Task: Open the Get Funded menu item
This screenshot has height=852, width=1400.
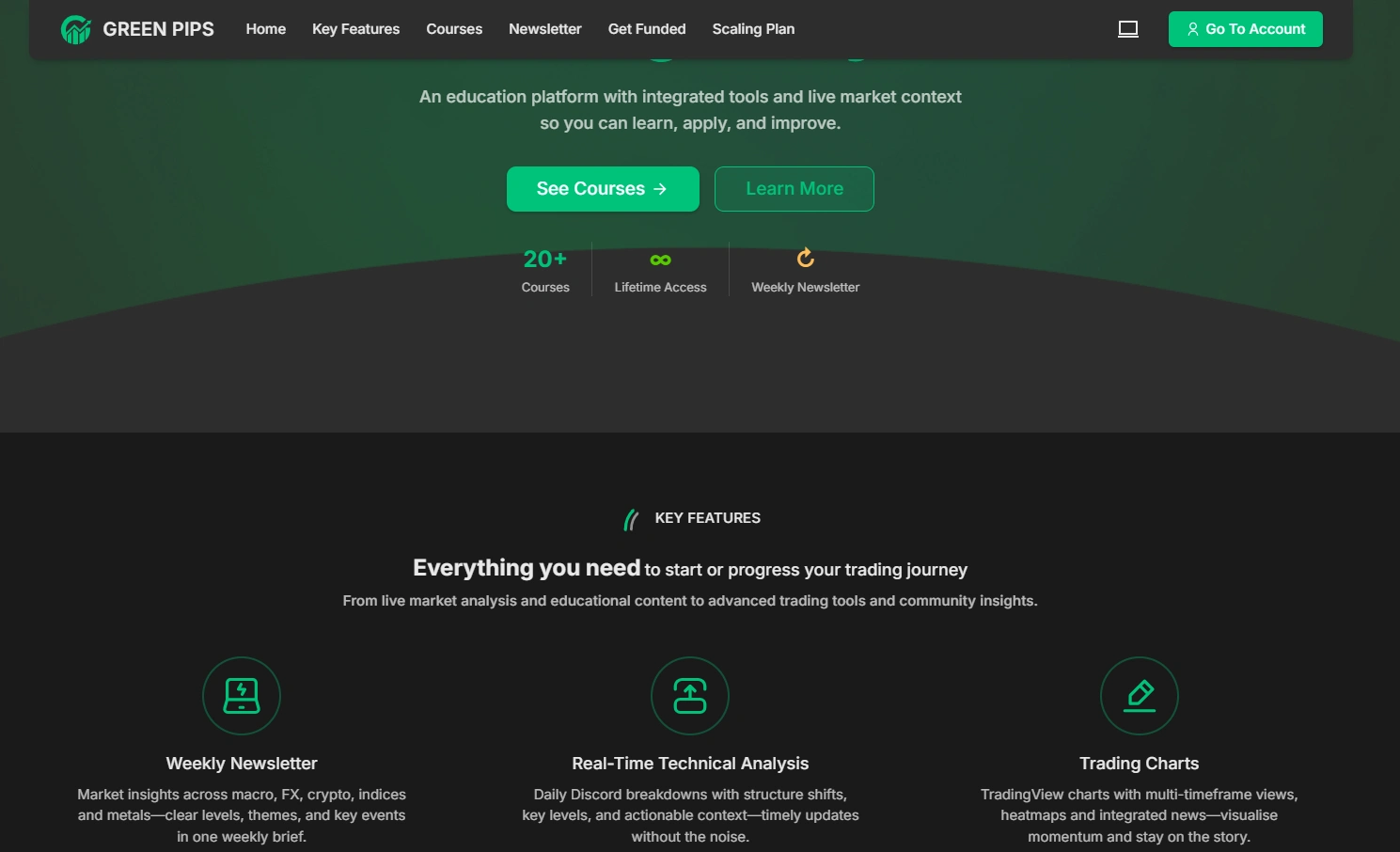Action: coord(647,29)
